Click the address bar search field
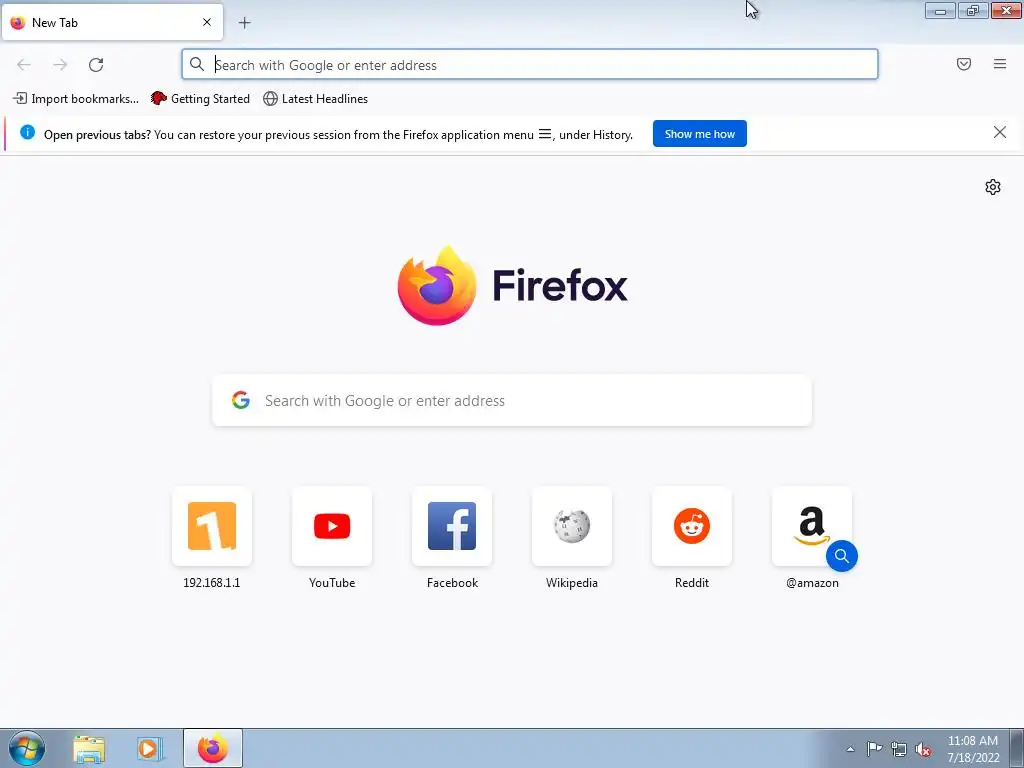1024x768 pixels. pyautogui.click(x=530, y=65)
